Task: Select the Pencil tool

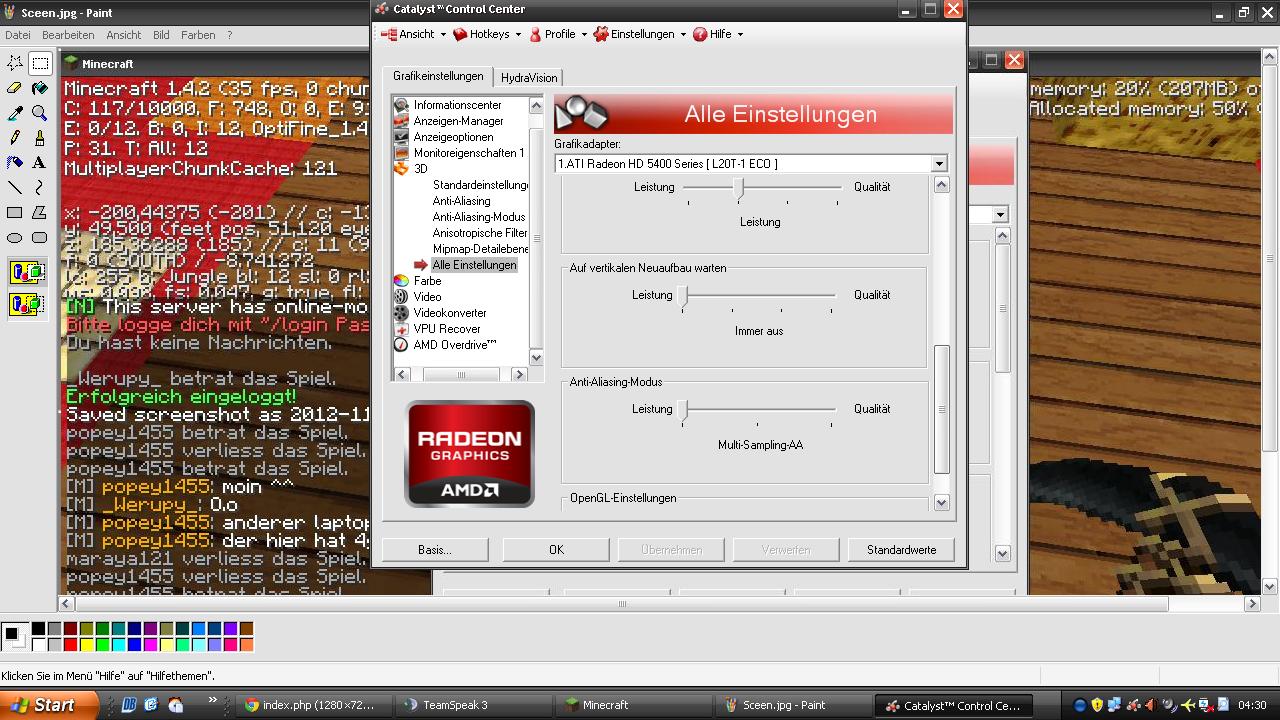Action: click(x=15, y=138)
